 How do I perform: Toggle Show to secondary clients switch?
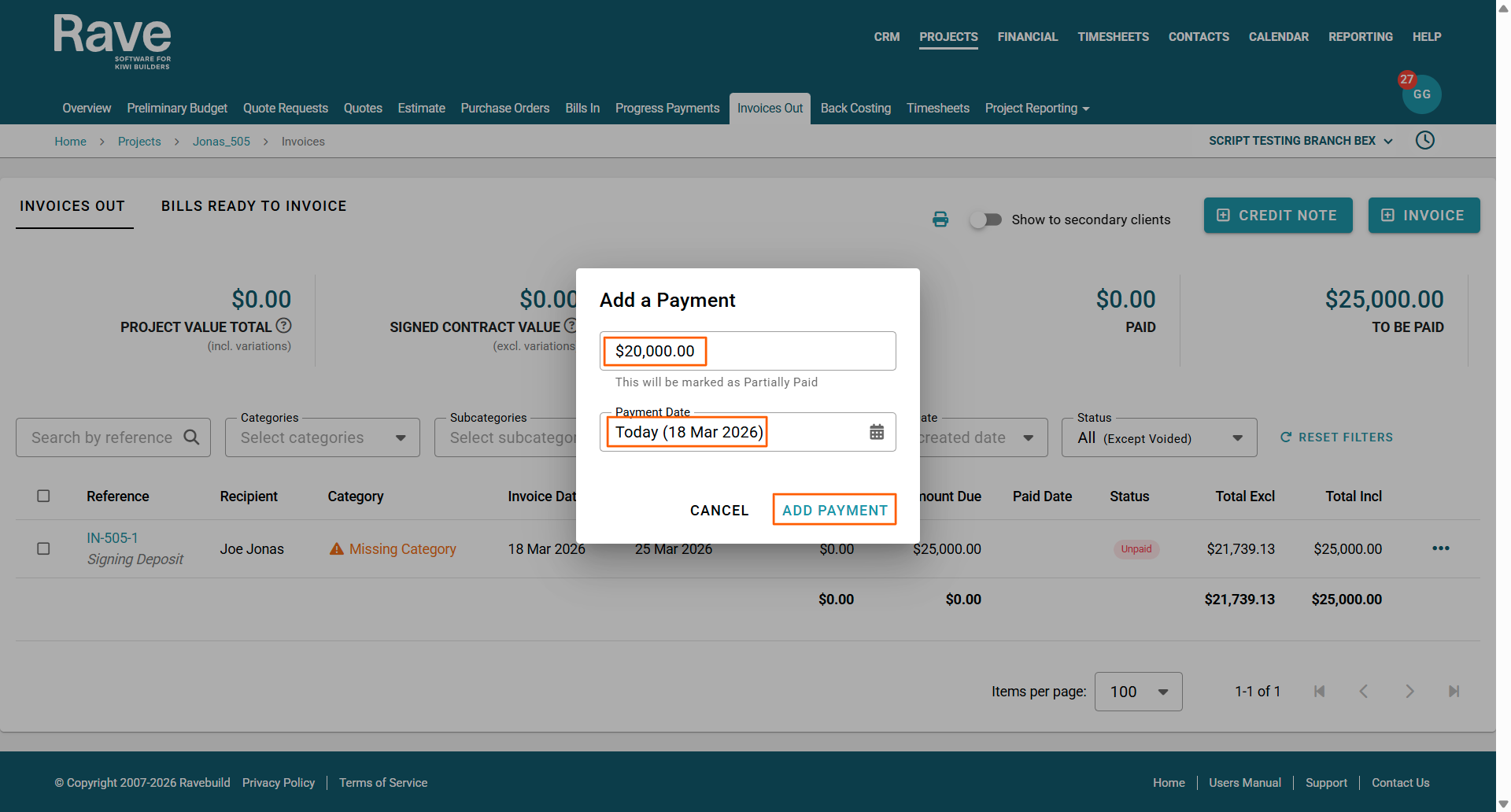click(x=985, y=220)
